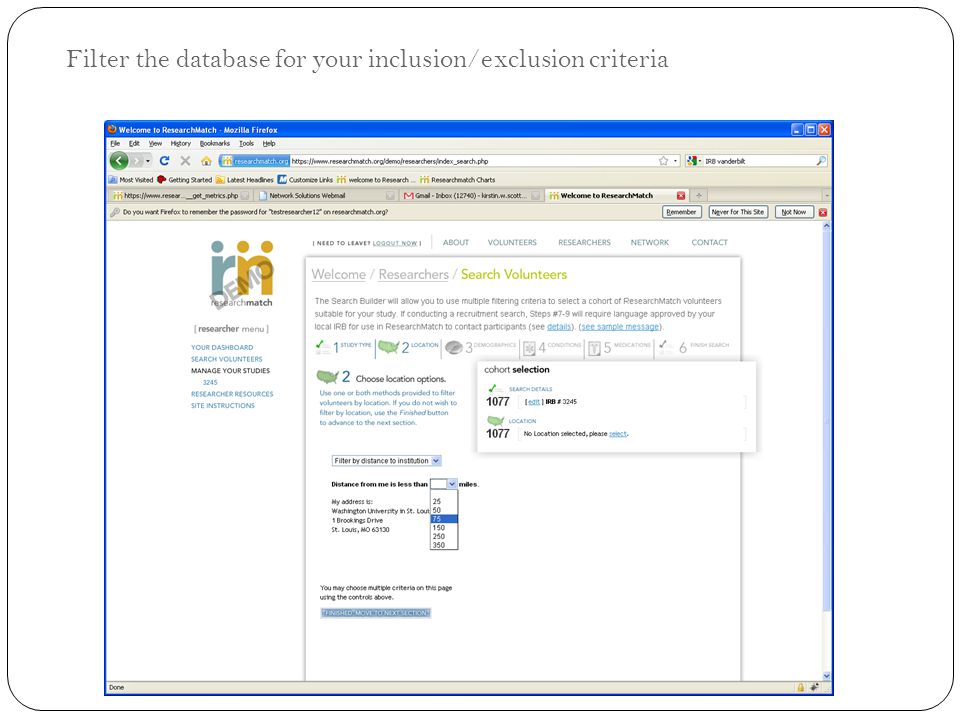Click the 'welcome to Research' bookmark
The width and height of the screenshot is (960, 720).
click(376, 180)
